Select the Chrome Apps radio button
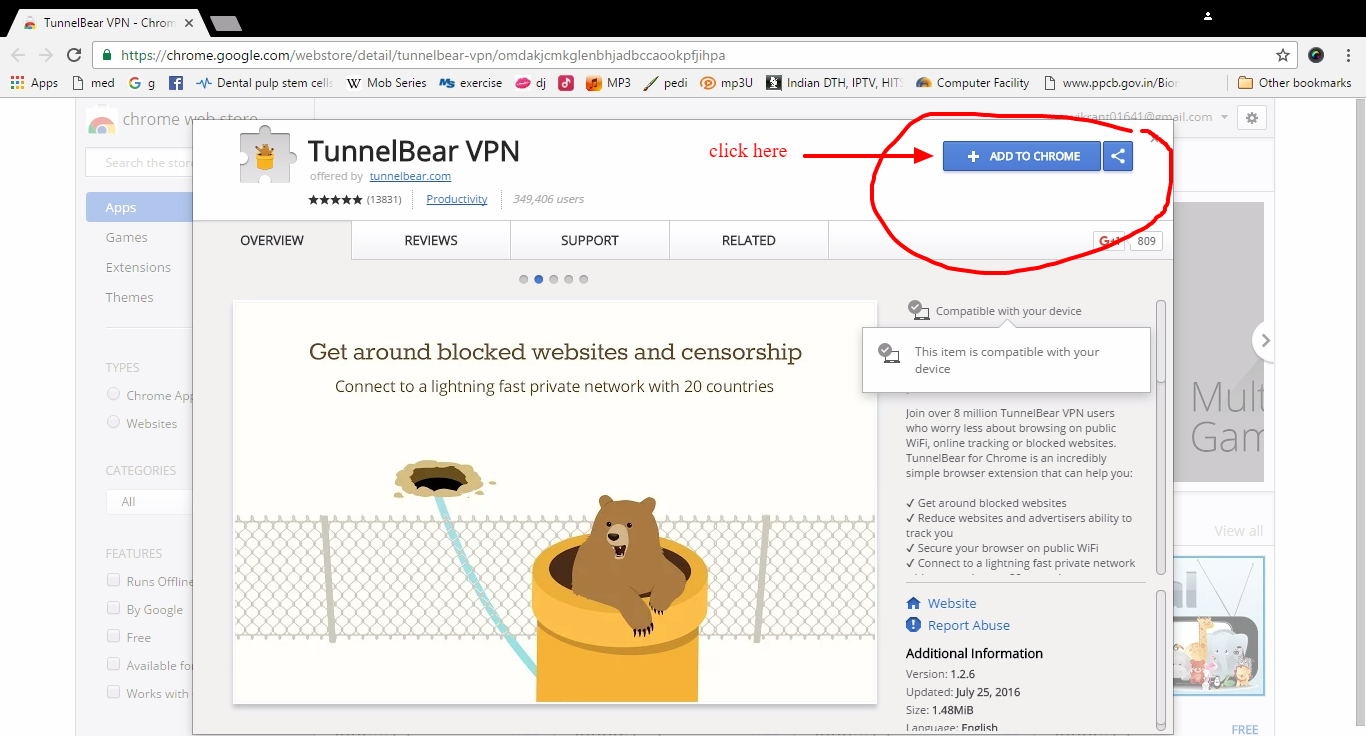 click(113, 395)
